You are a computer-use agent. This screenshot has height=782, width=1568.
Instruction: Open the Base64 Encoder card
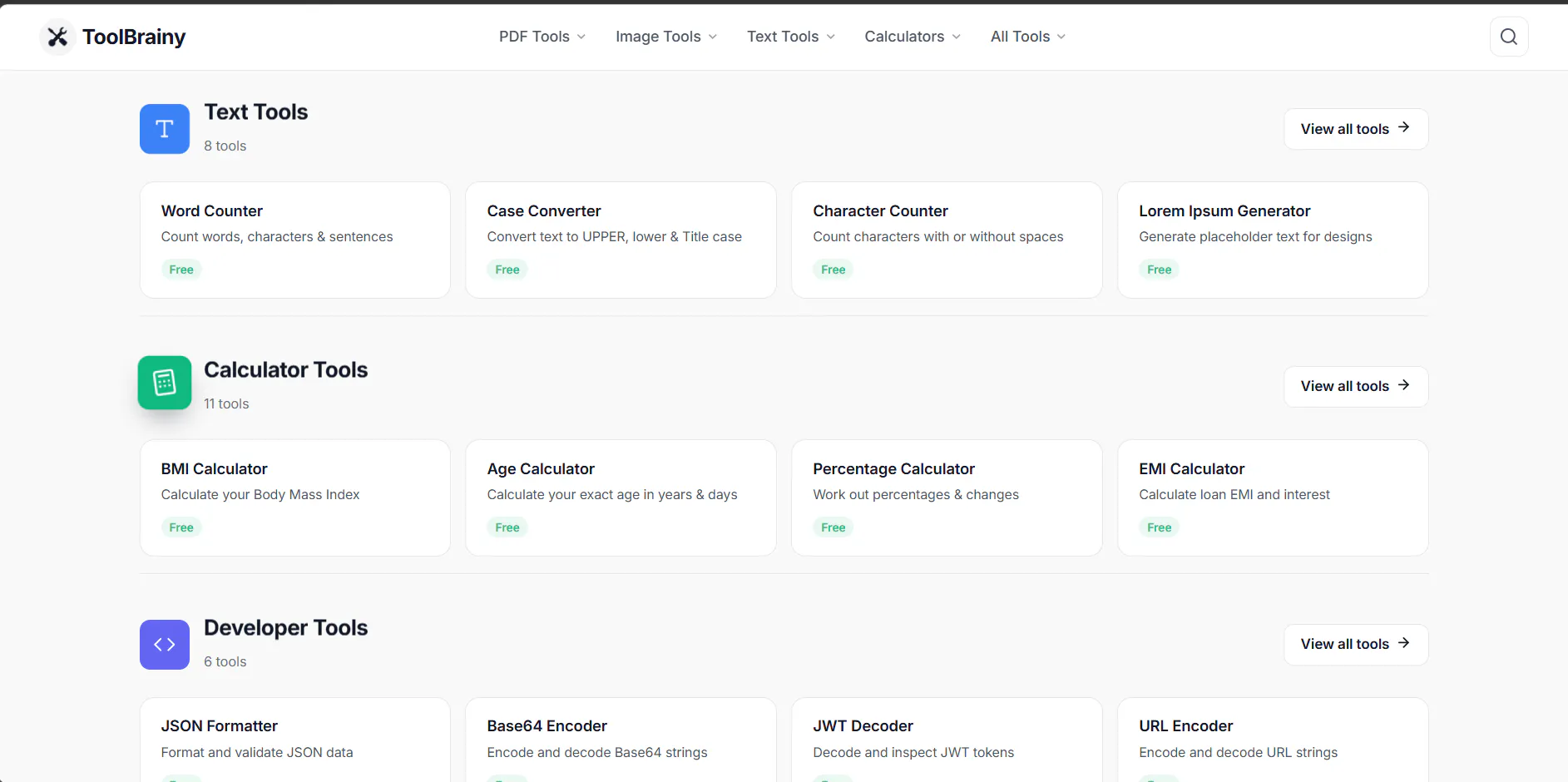pyautogui.click(x=621, y=740)
